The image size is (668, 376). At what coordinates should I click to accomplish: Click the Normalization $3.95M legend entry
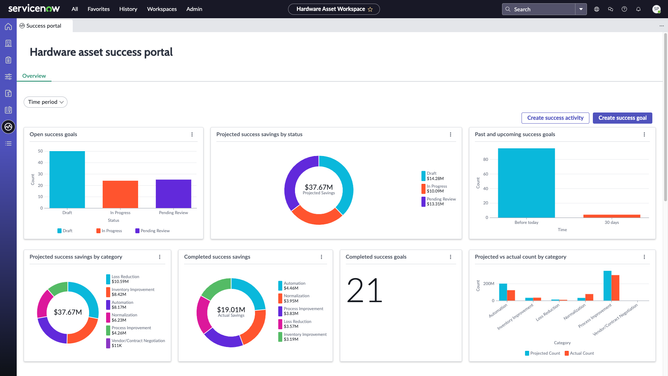pyautogui.click(x=294, y=299)
